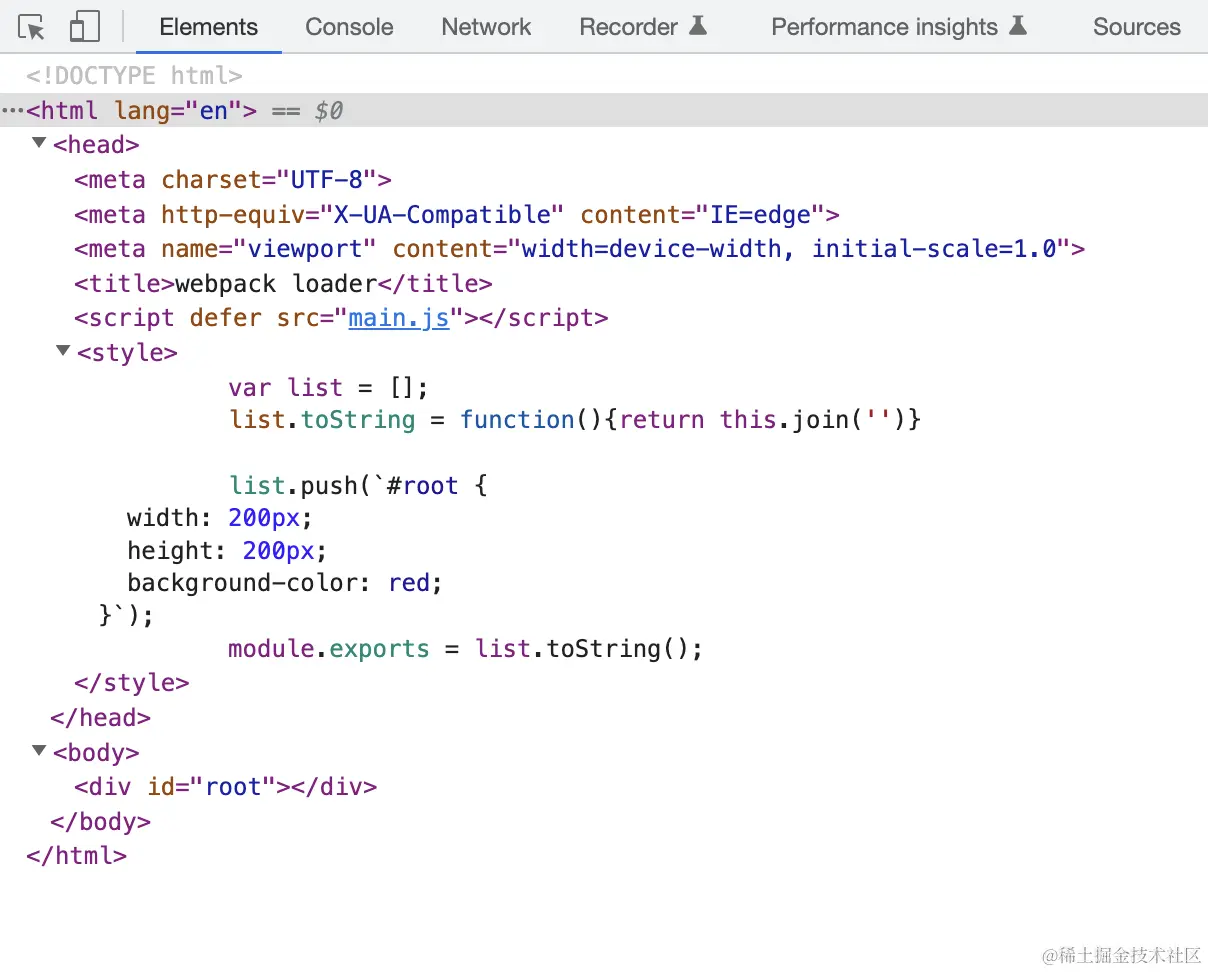
Task: Select the closing html tag
Action: (x=77, y=856)
